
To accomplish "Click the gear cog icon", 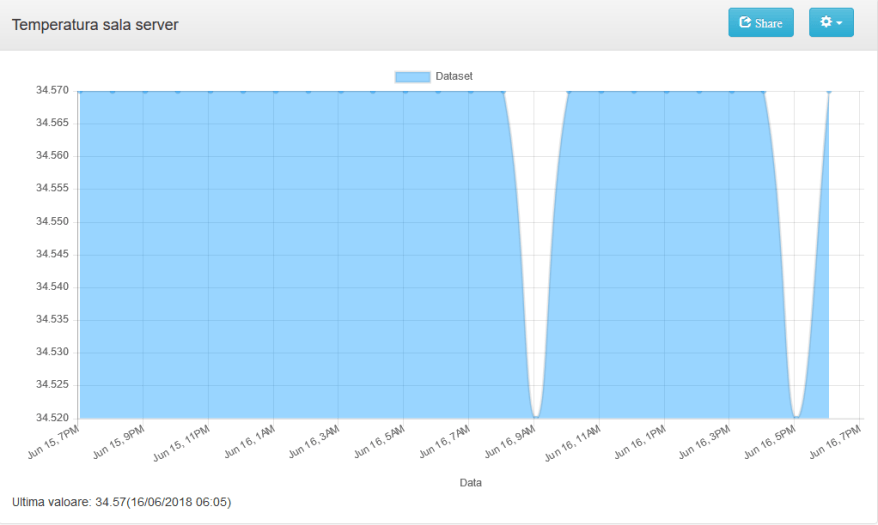I will click(x=825, y=22).
